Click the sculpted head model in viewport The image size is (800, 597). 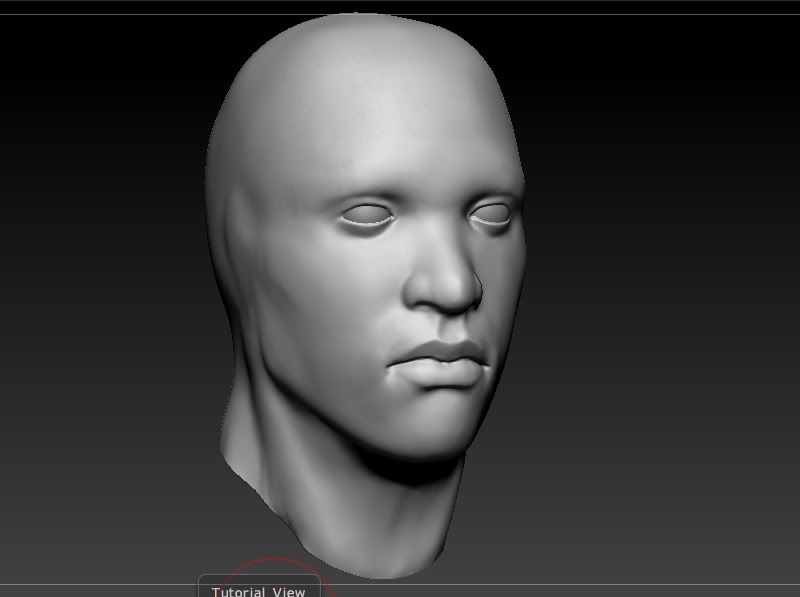365,296
